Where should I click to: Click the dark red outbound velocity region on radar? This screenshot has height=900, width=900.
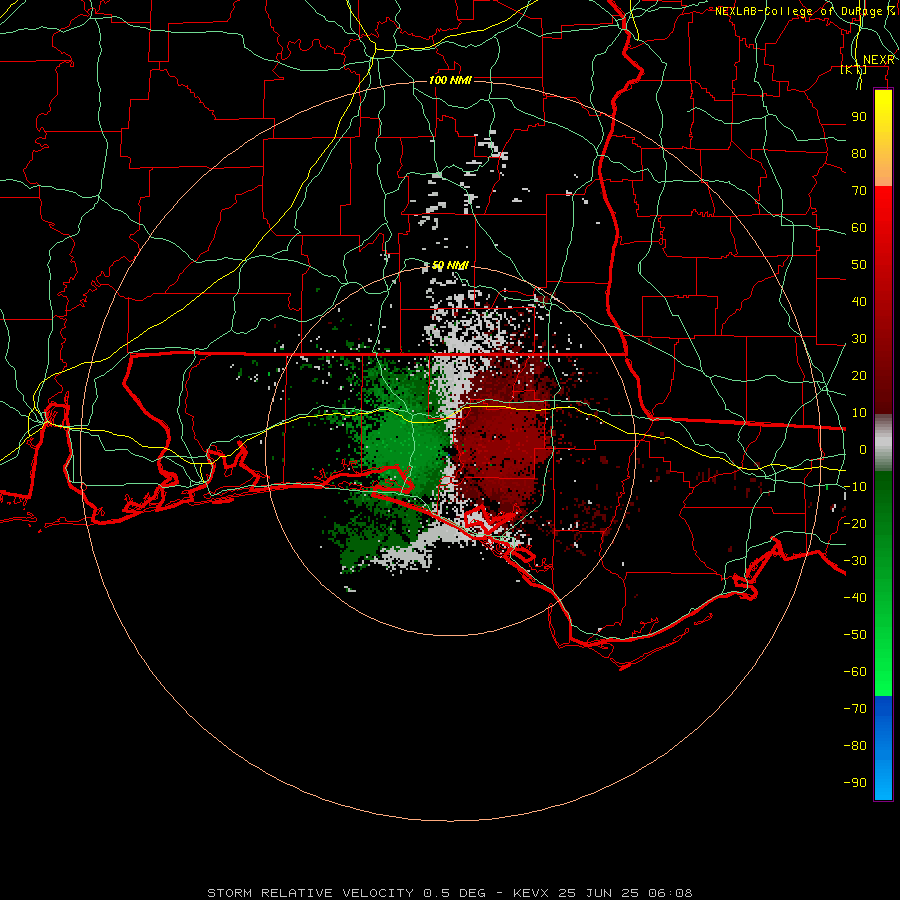tap(502, 442)
